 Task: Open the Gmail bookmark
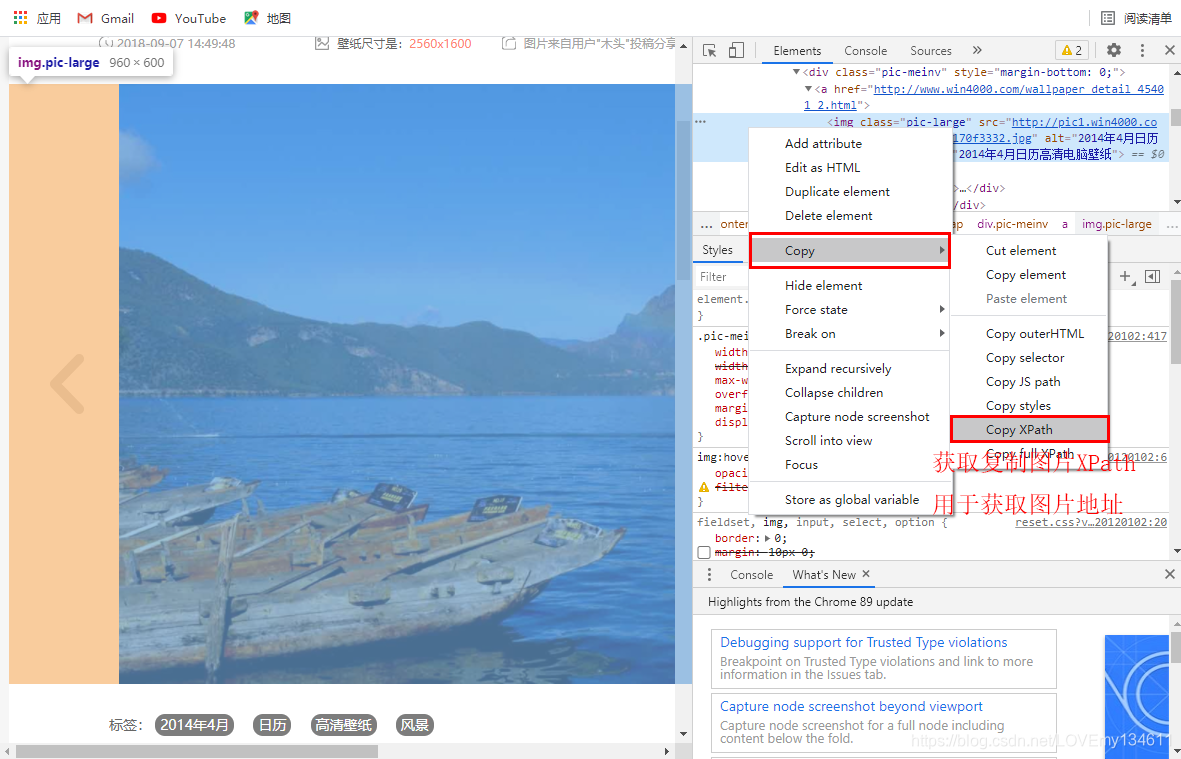coord(106,18)
